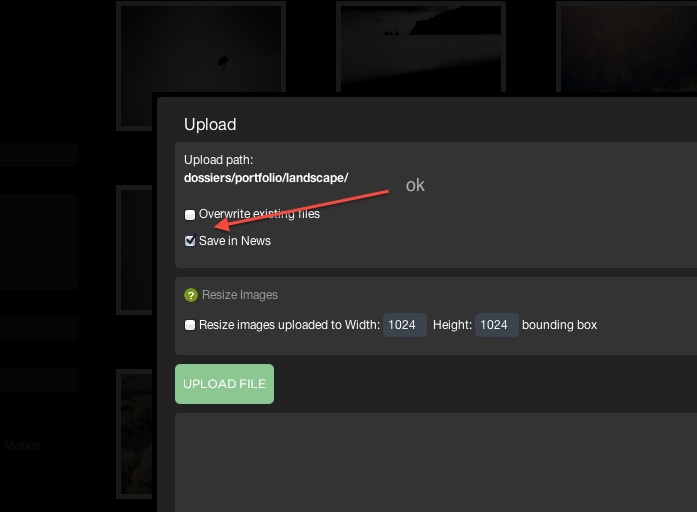
Task: Click the Width input field showing 1024
Action: pos(405,325)
